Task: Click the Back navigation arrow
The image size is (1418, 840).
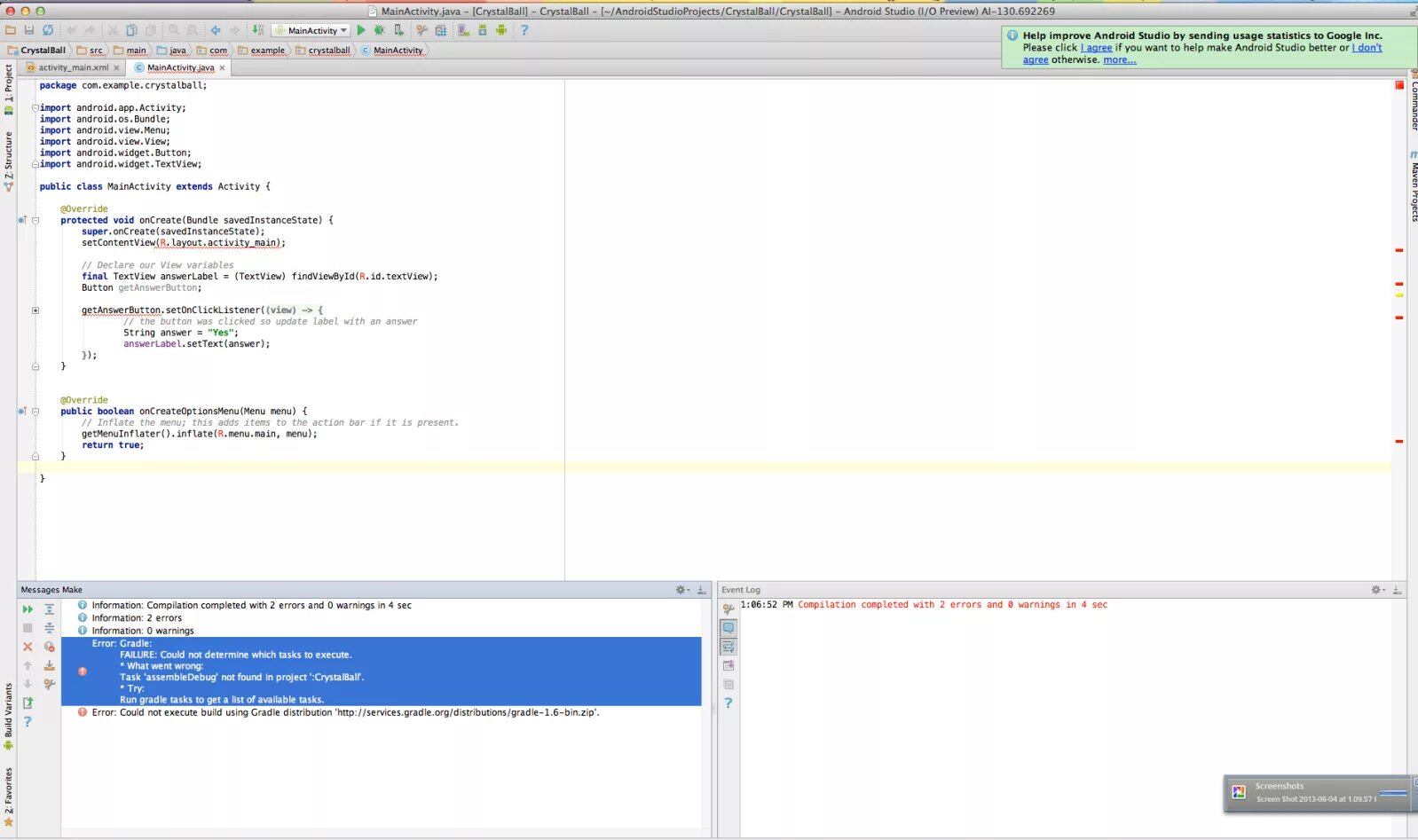Action: click(x=216, y=30)
